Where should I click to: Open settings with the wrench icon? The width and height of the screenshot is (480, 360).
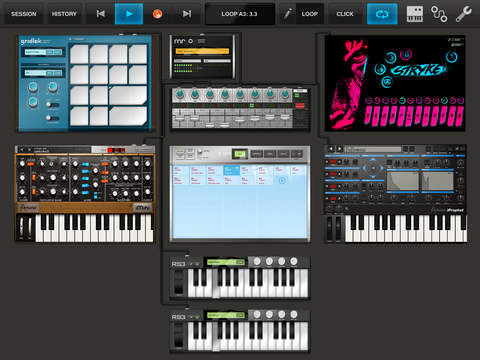point(464,14)
